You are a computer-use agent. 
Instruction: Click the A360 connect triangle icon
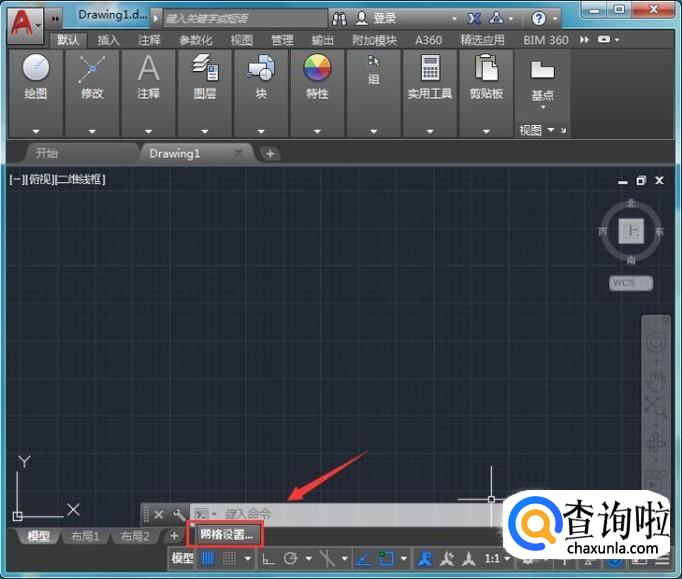(x=496, y=18)
